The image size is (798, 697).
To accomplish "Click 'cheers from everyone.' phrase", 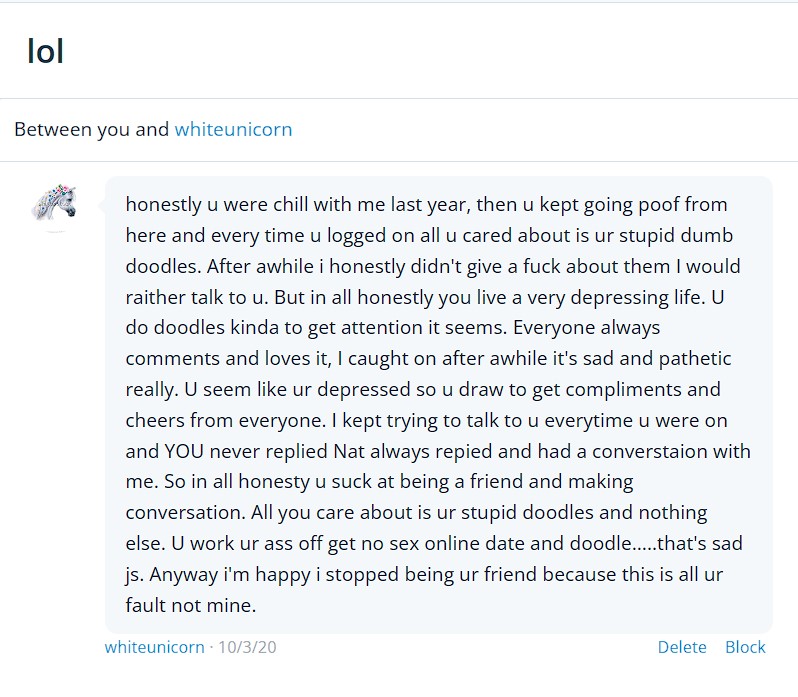I will coord(225,421).
